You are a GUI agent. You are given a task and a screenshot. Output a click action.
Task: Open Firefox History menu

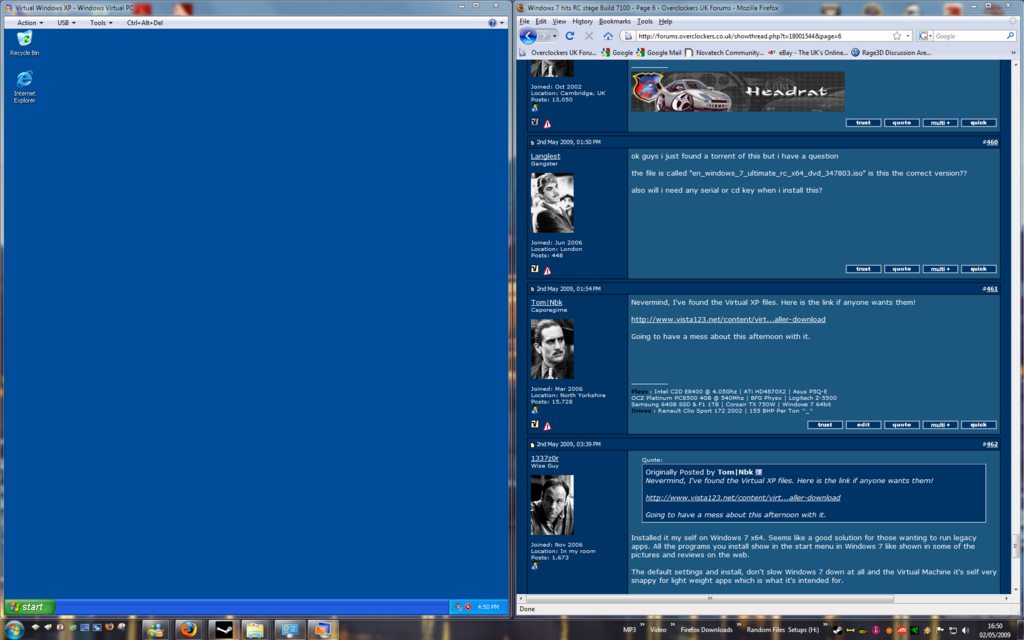coord(583,21)
